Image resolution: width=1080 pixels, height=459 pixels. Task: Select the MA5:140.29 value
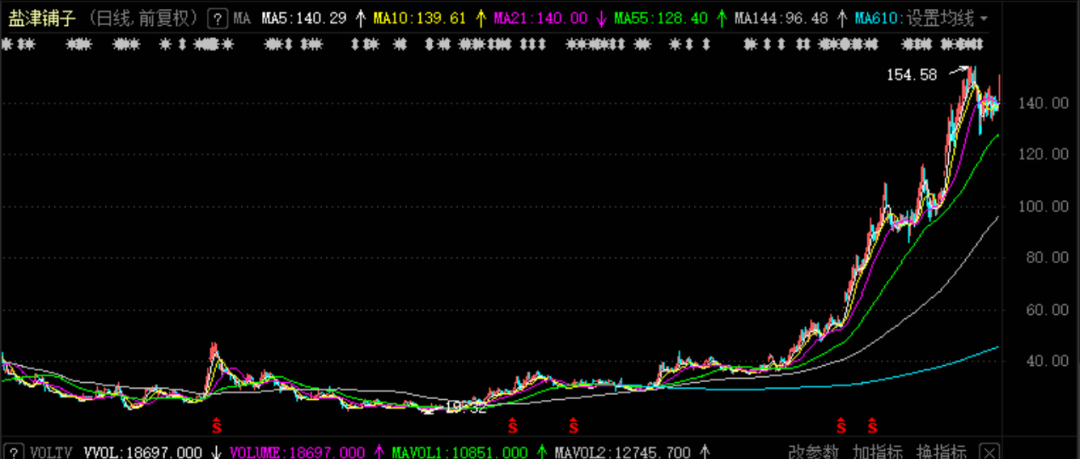tap(304, 19)
